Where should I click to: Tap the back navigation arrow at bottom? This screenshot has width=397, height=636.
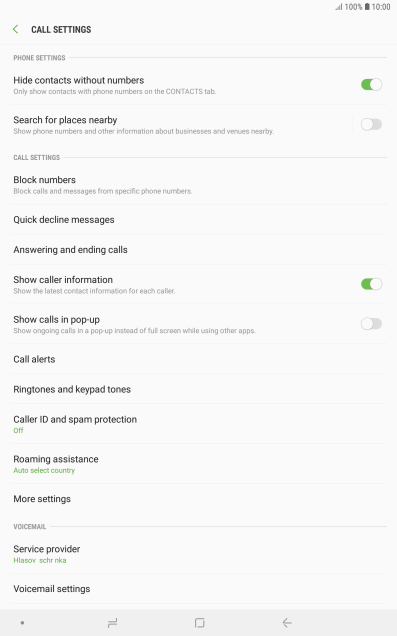(x=287, y=623)
